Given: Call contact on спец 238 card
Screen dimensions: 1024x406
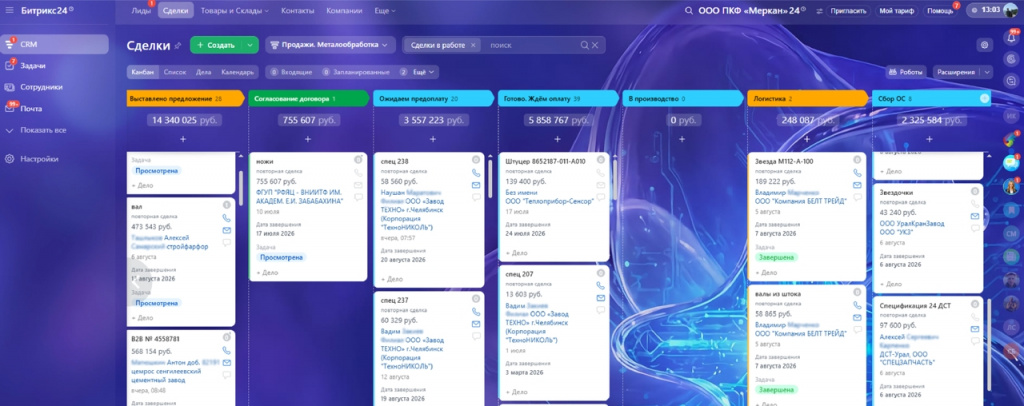Looking at the screenshot, I should (476, 173).
